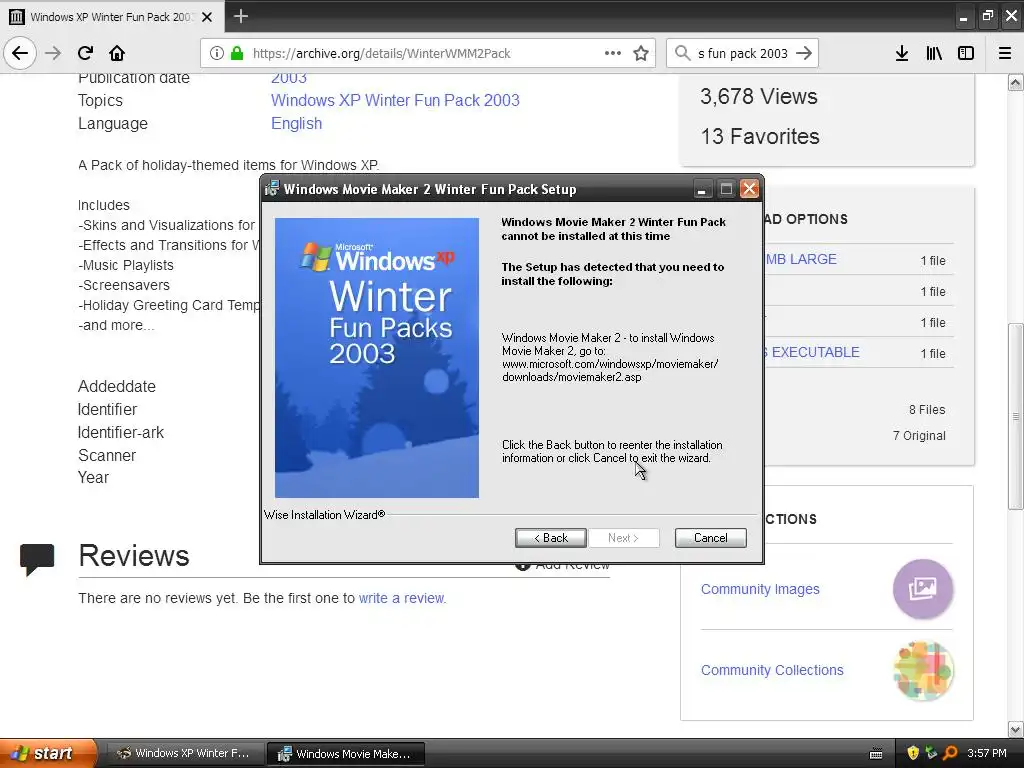This screenshot has width=1024, height=768.
Task: Open a new browser tab
Action: (240, 16)
